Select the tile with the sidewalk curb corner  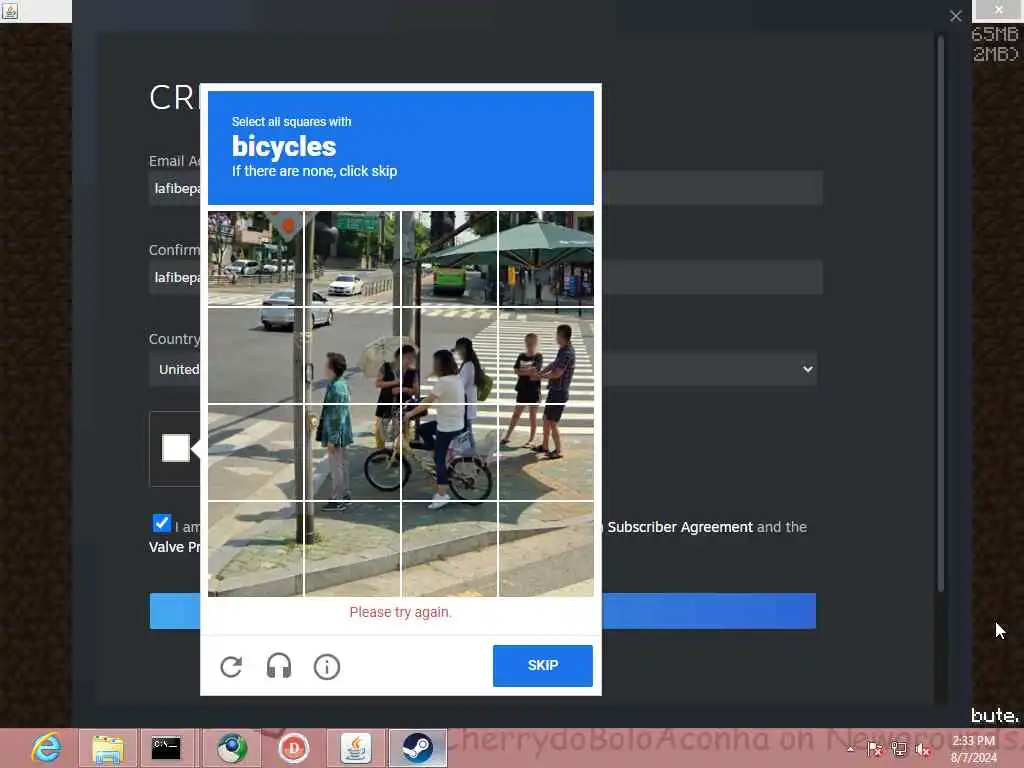point(255,549)
